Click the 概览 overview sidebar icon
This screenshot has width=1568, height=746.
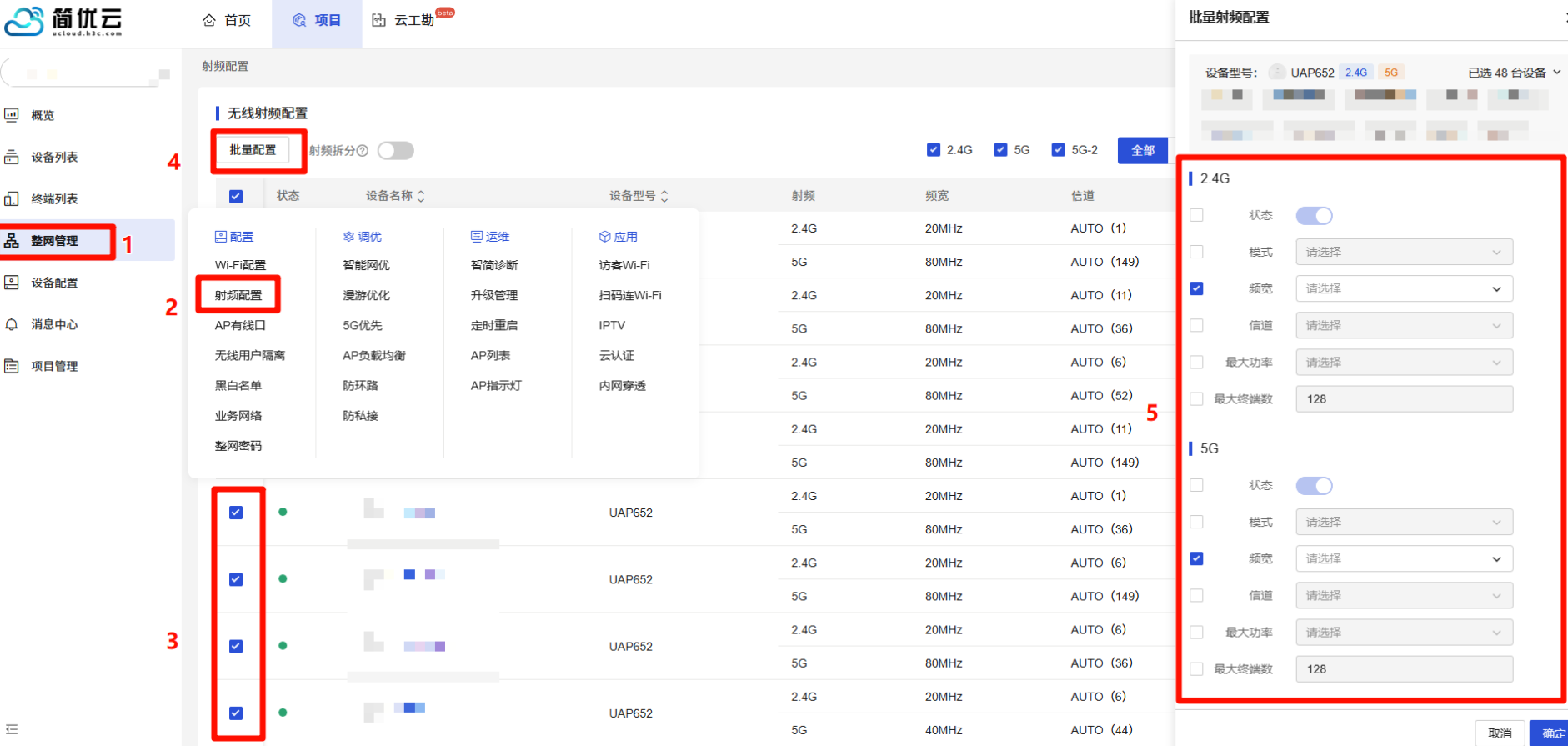click(x=12, y=115)
